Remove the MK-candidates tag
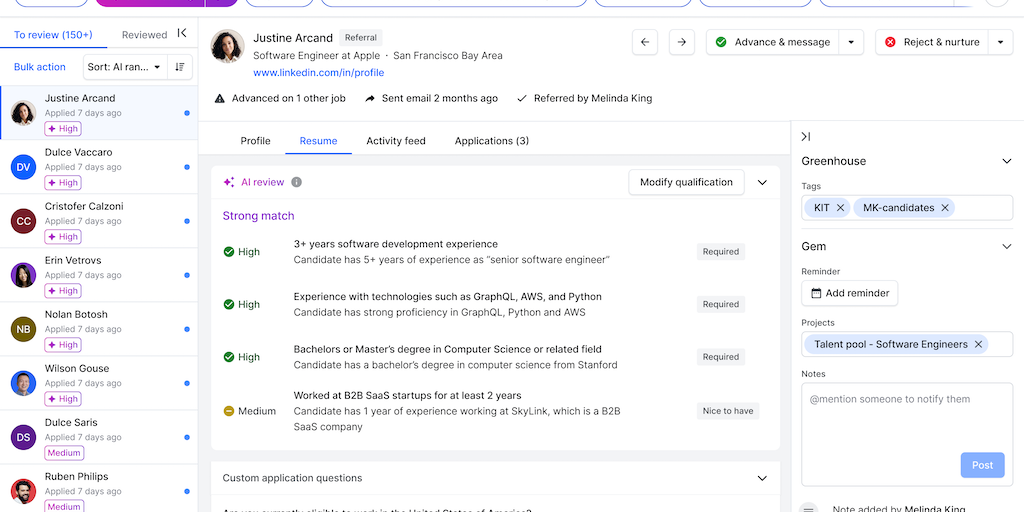The height and width of the screenshot is (512, 1024). [x=944, y=208]
